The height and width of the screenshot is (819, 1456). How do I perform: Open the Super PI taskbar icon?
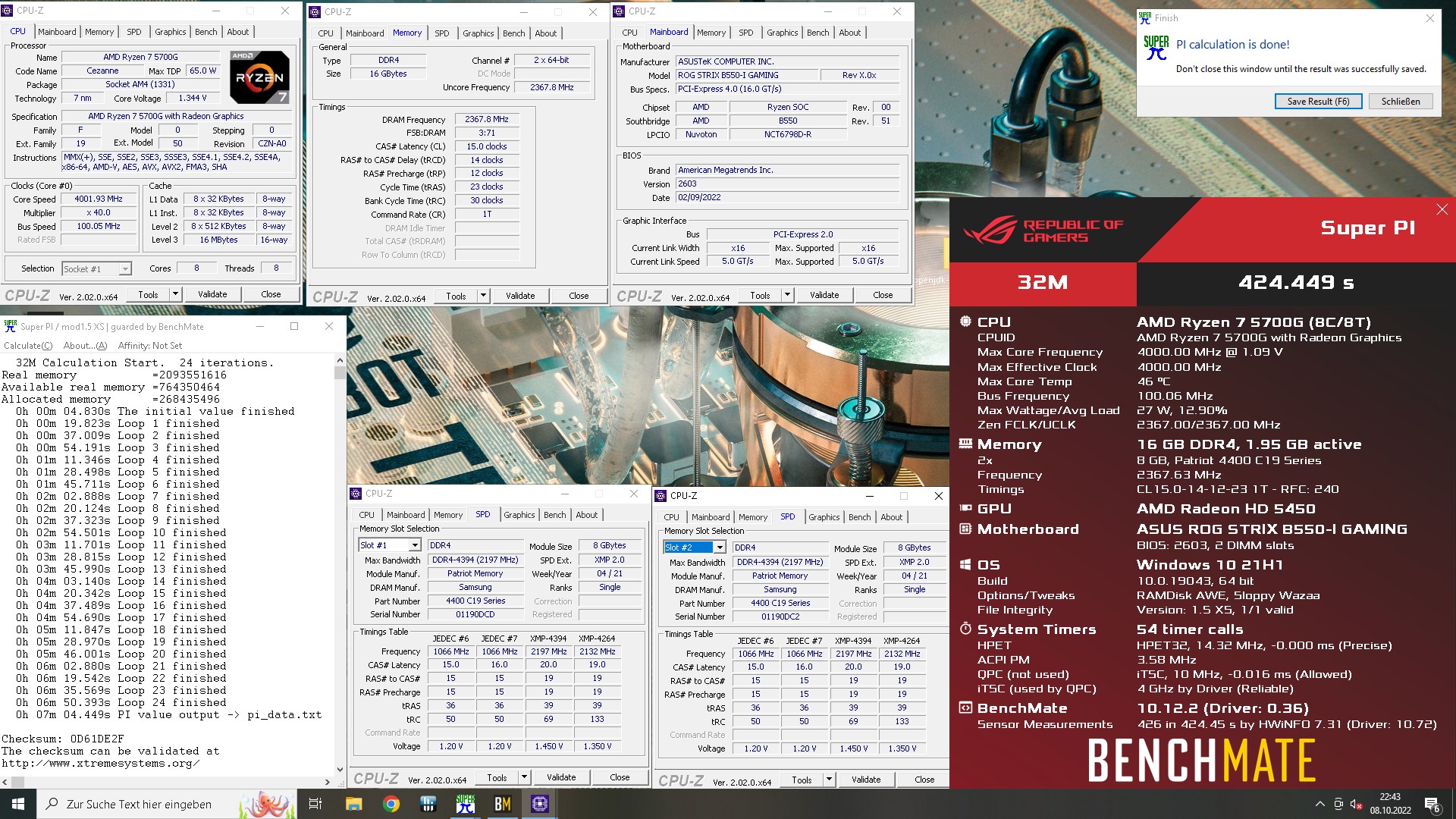point(466,804)
